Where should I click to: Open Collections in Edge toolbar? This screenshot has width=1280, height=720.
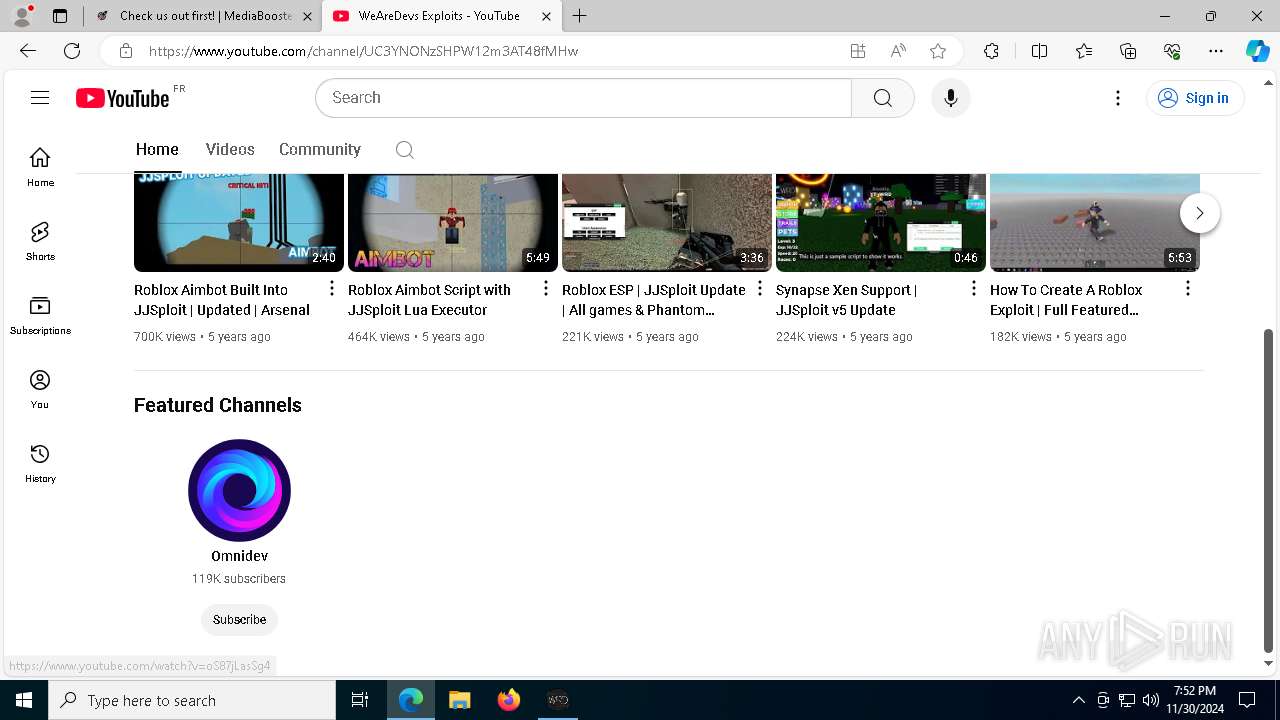pyautogui.click(x=1128, y=51)
